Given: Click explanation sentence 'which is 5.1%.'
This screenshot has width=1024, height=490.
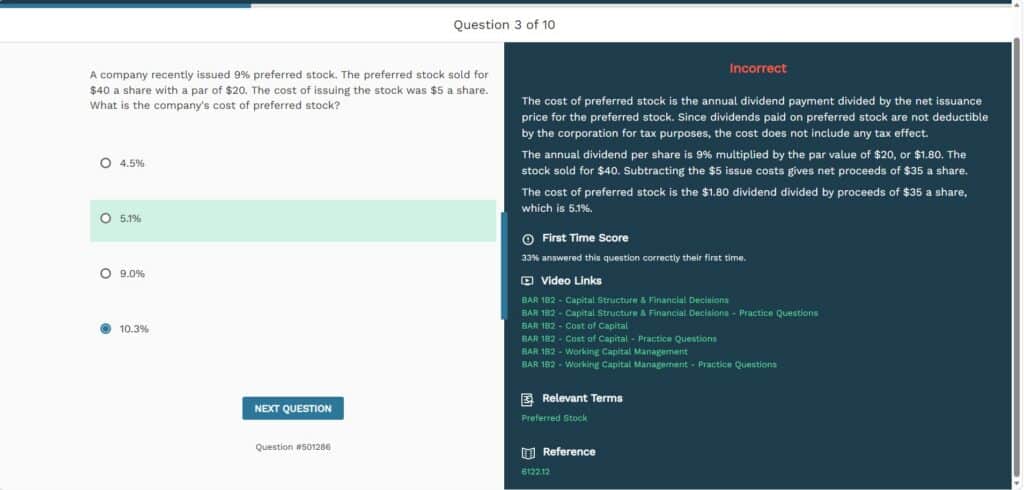Looking at the screenshot, I should (556, 208).
